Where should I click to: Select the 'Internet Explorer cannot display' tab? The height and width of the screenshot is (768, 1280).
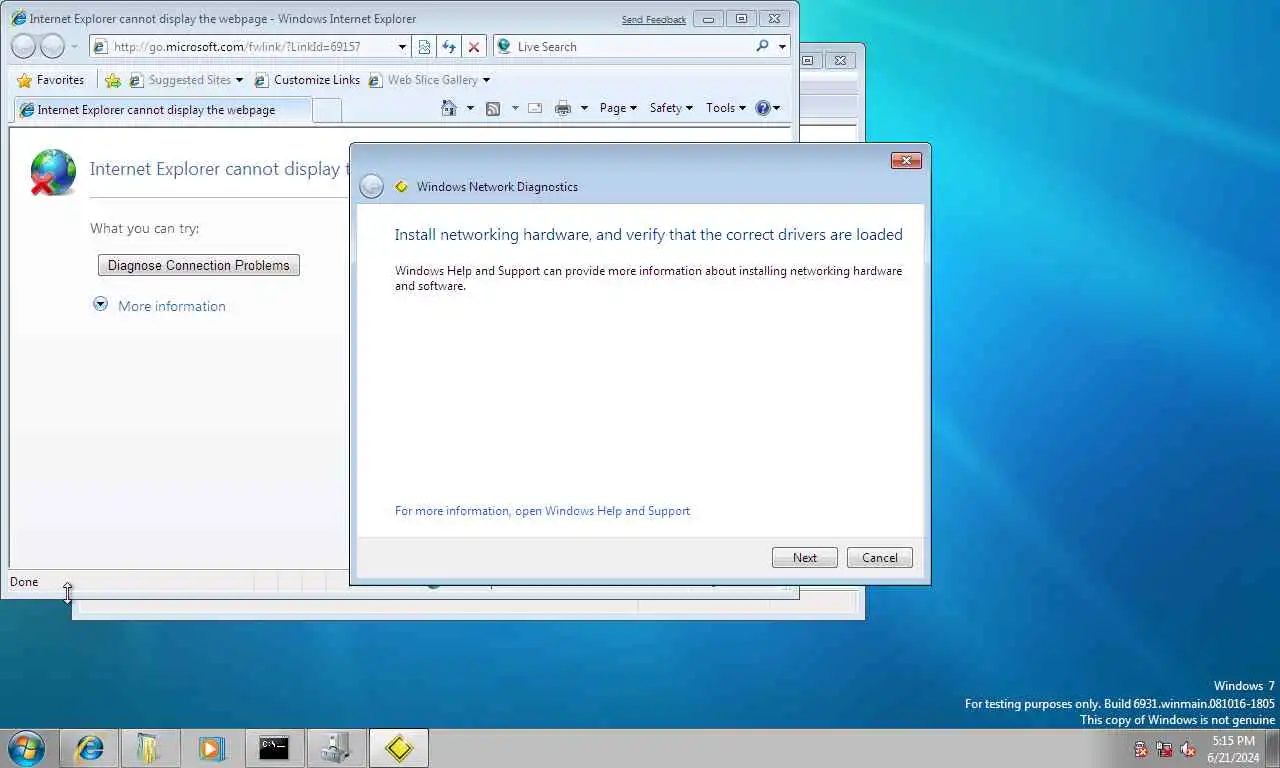[x=163, y=110]
